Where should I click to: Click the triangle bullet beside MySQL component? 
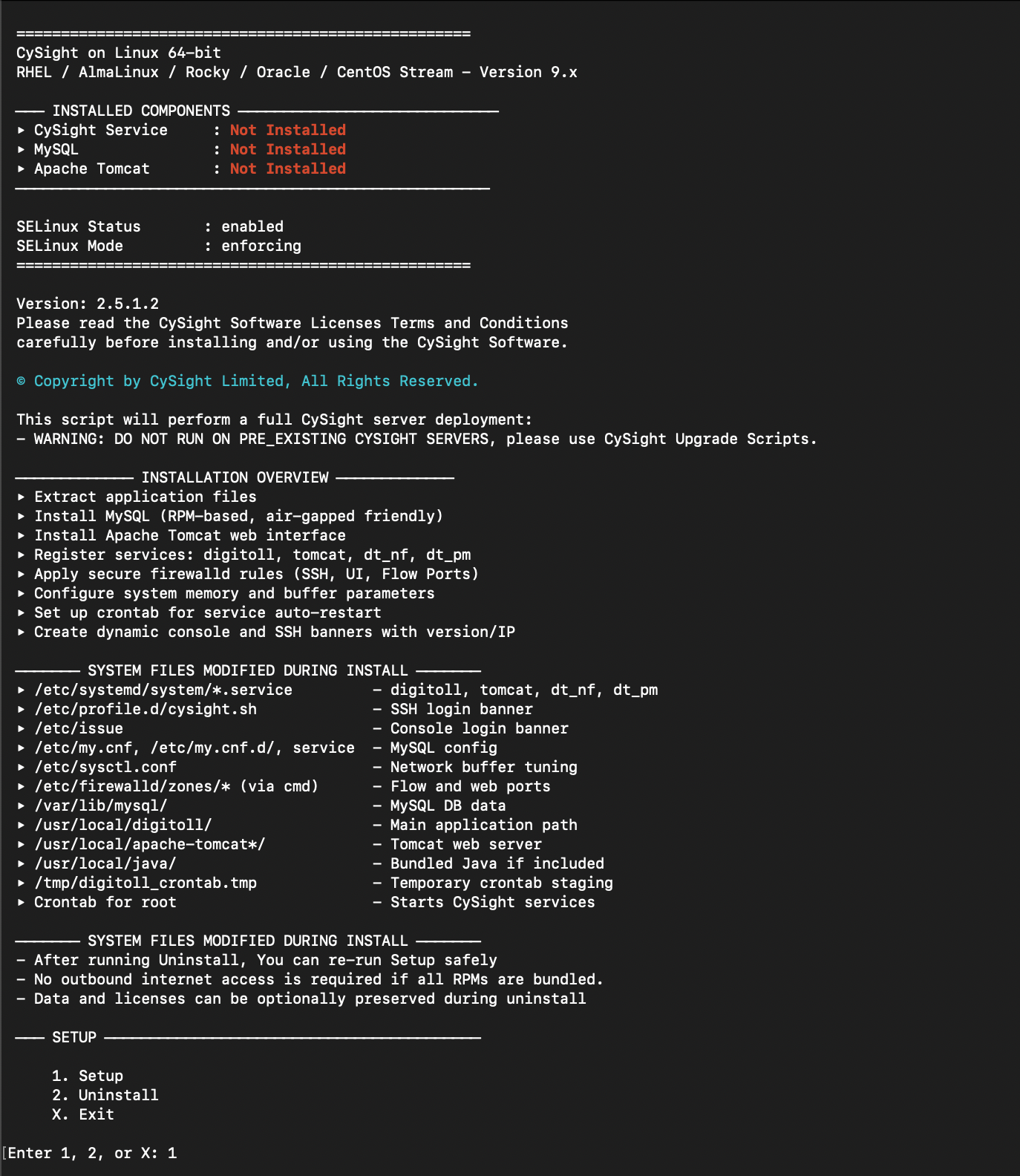point(21,149)
